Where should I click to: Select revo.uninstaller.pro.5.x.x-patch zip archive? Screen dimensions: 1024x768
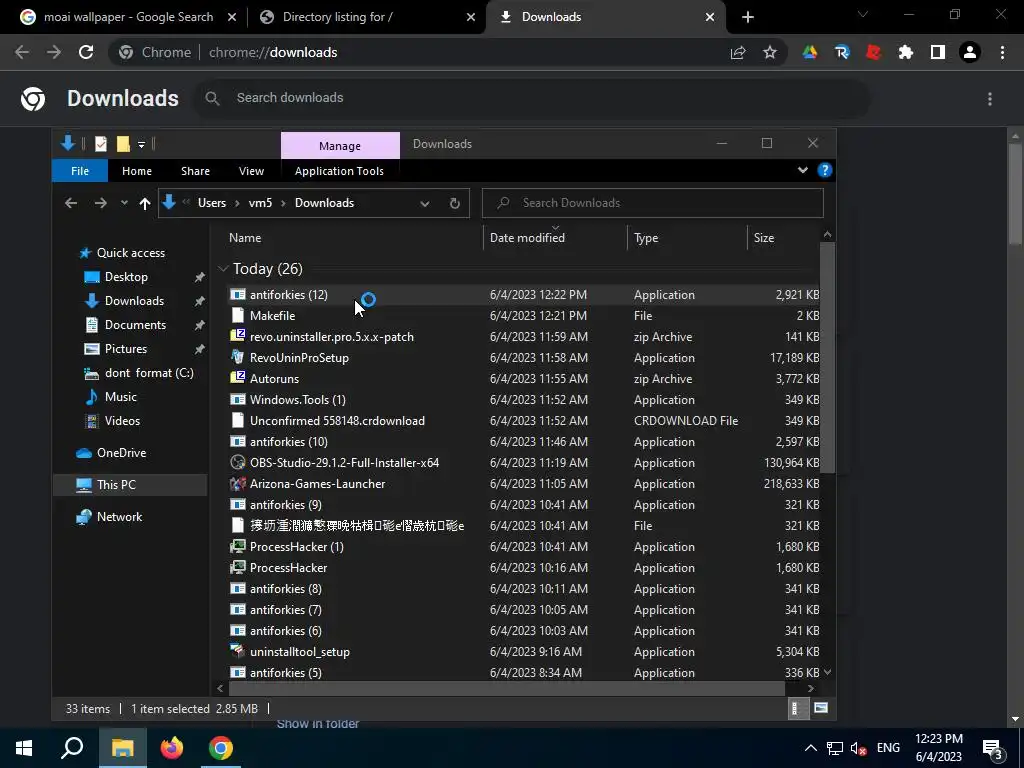(x=521, y=336)
